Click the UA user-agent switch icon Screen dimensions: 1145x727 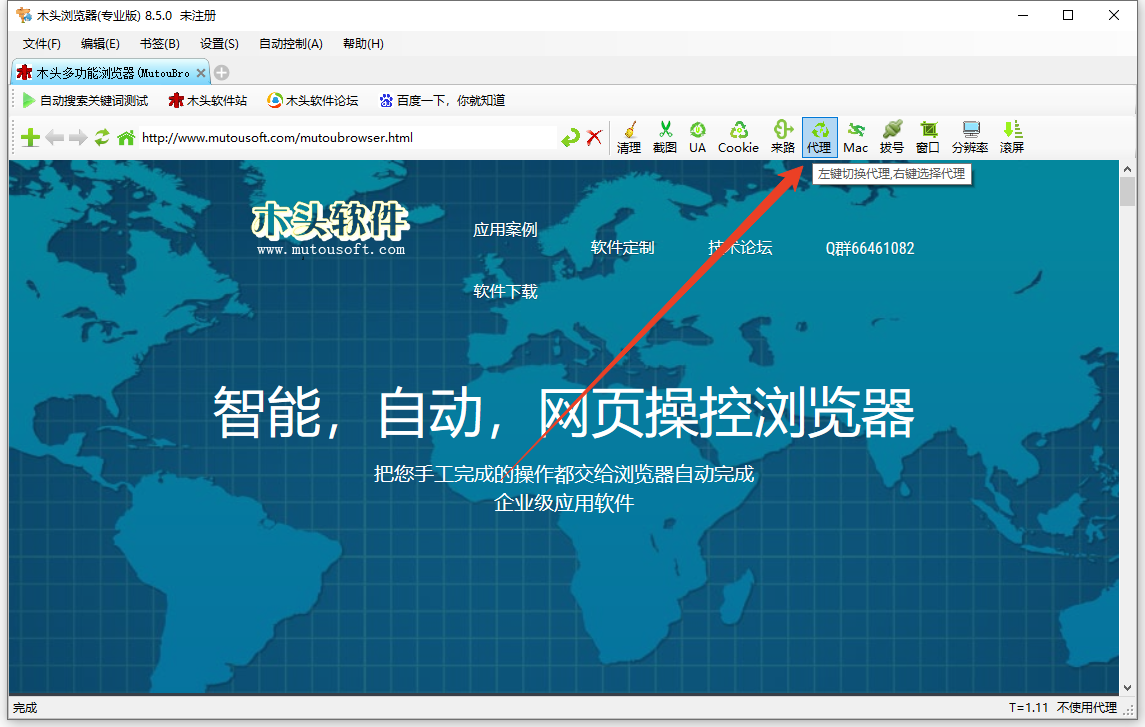click(697, 135)
